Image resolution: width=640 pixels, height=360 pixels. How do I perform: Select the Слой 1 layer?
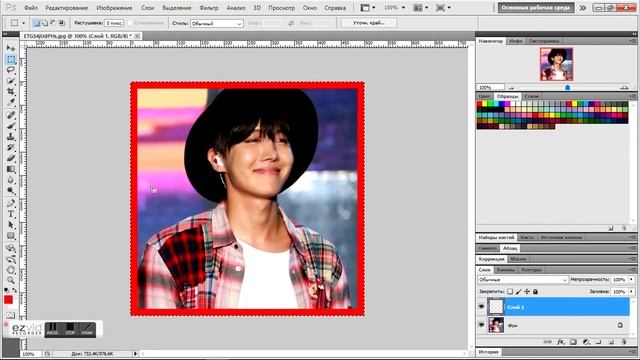(x=559, y=307)
